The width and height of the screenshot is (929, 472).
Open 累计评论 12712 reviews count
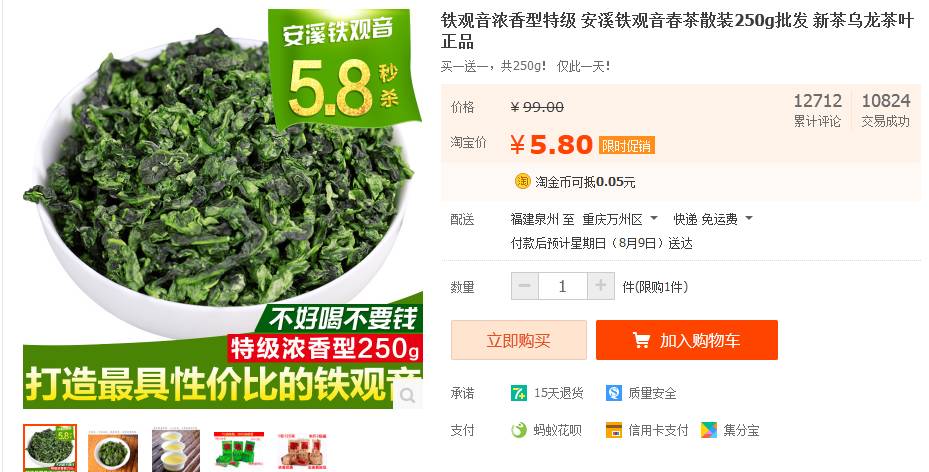click(x=818, y=110)
